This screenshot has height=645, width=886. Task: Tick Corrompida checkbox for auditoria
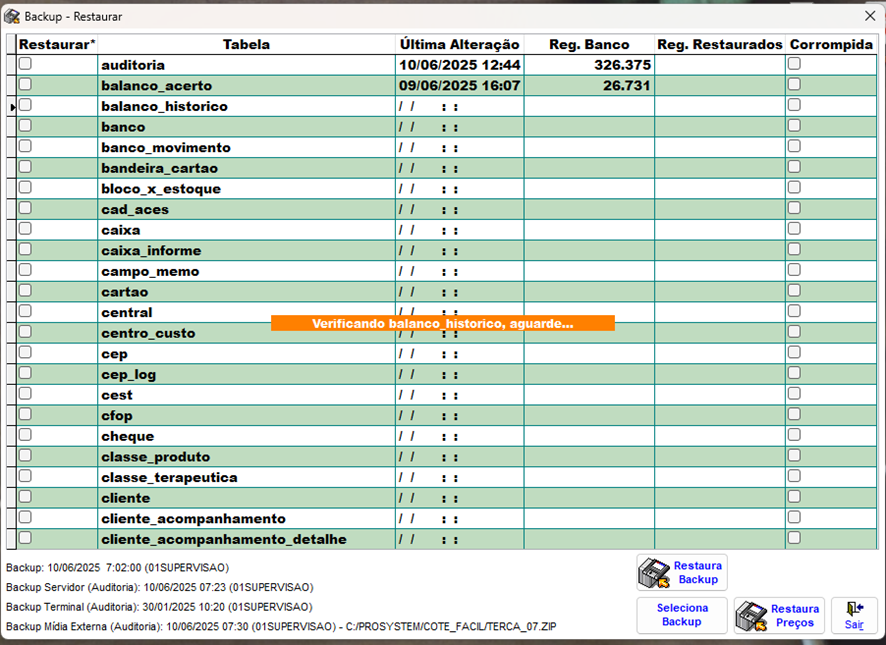coord(794,64)
